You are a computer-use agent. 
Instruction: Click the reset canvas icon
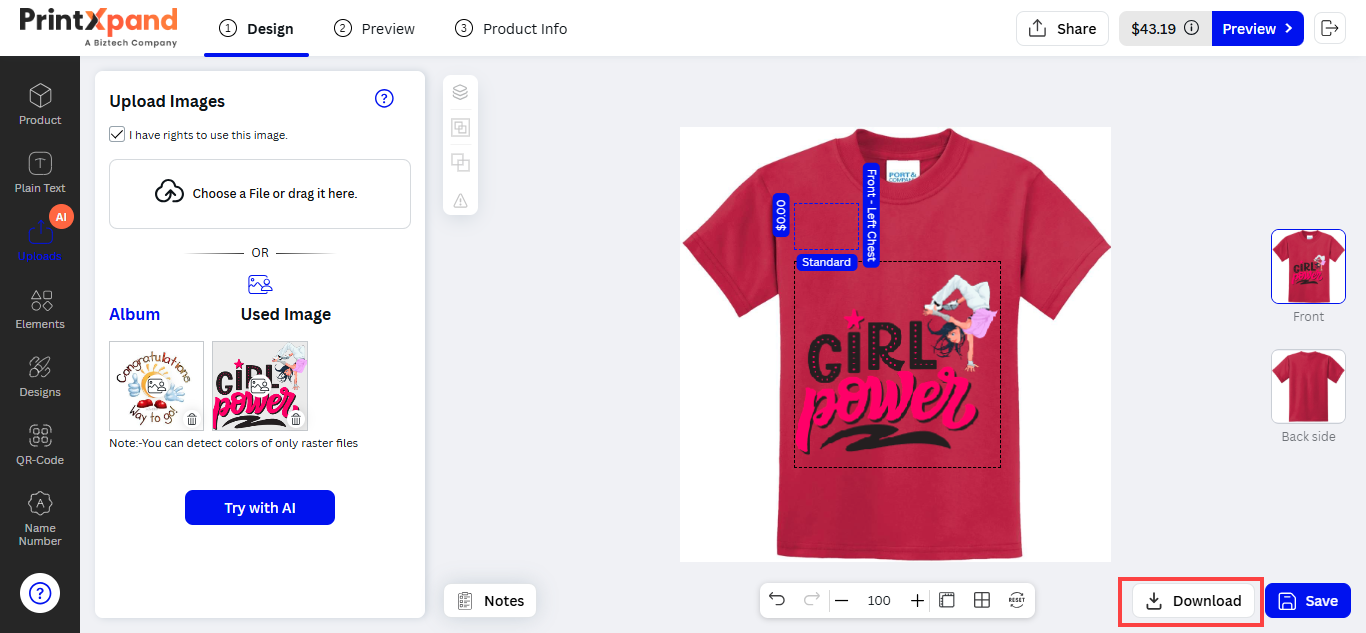click(1017, 600)
